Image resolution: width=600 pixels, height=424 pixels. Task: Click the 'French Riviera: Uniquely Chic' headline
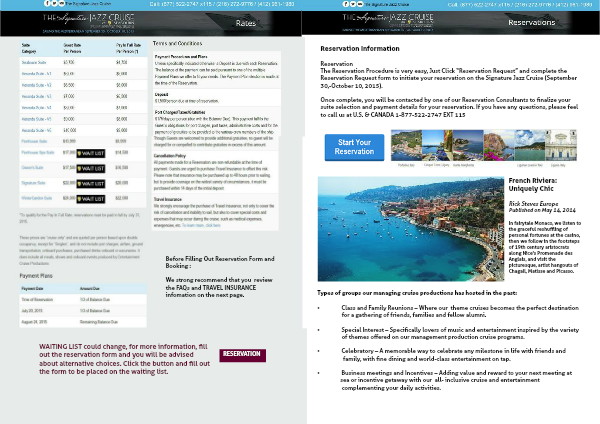533,184
